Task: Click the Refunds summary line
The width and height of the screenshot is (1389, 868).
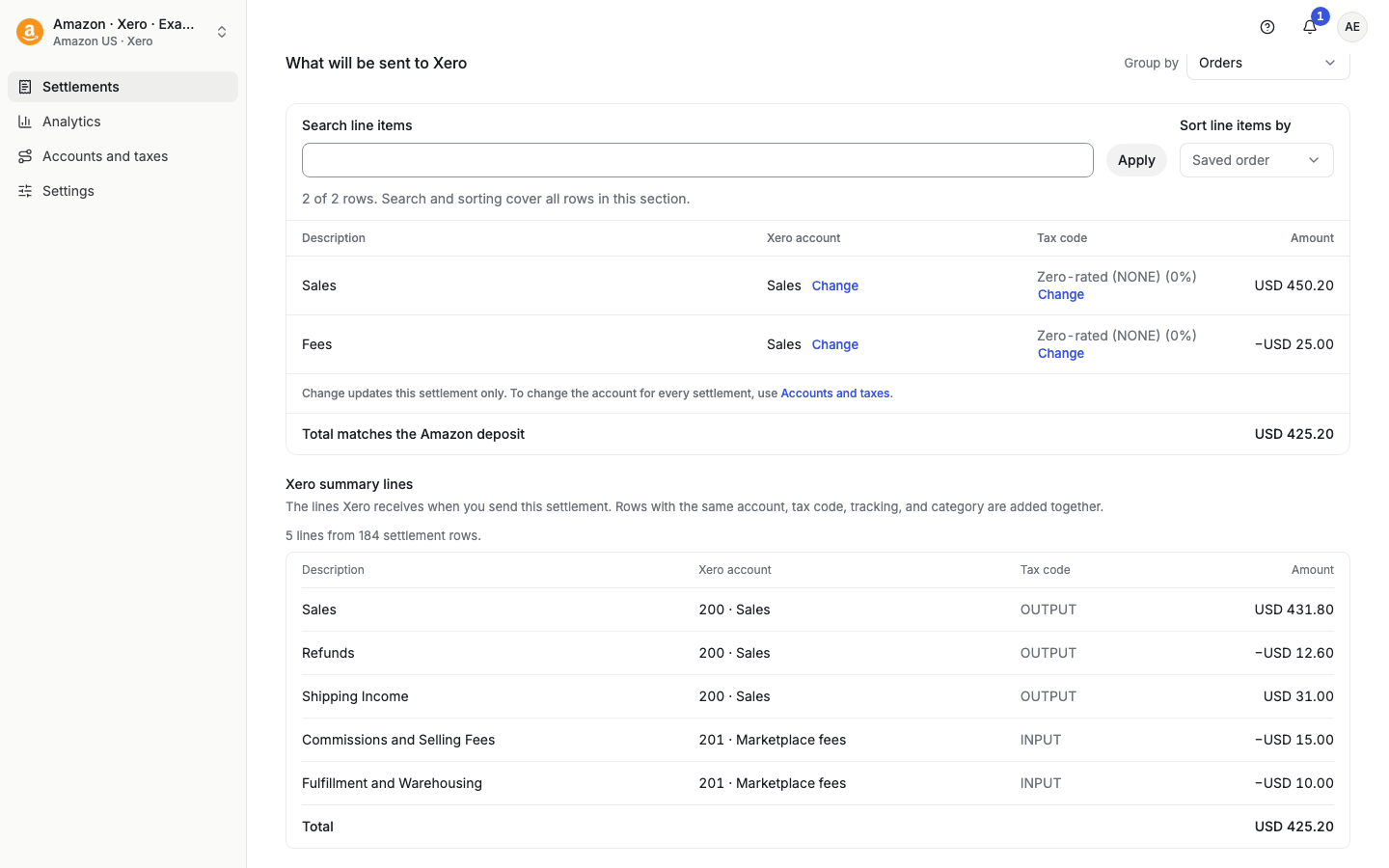Action: click(818, 653)
